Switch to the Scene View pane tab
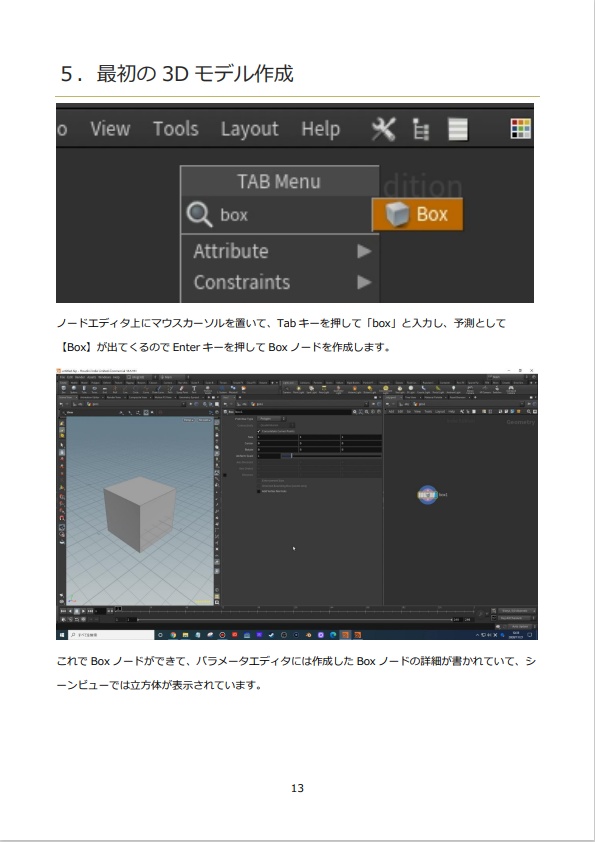Screen dimensions: 595x842 (67, 397)
